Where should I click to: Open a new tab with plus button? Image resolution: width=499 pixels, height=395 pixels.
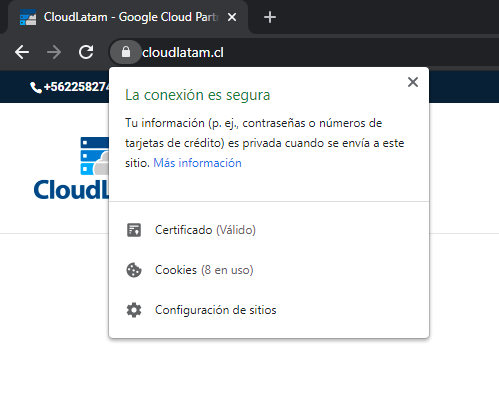pos(270,17)
